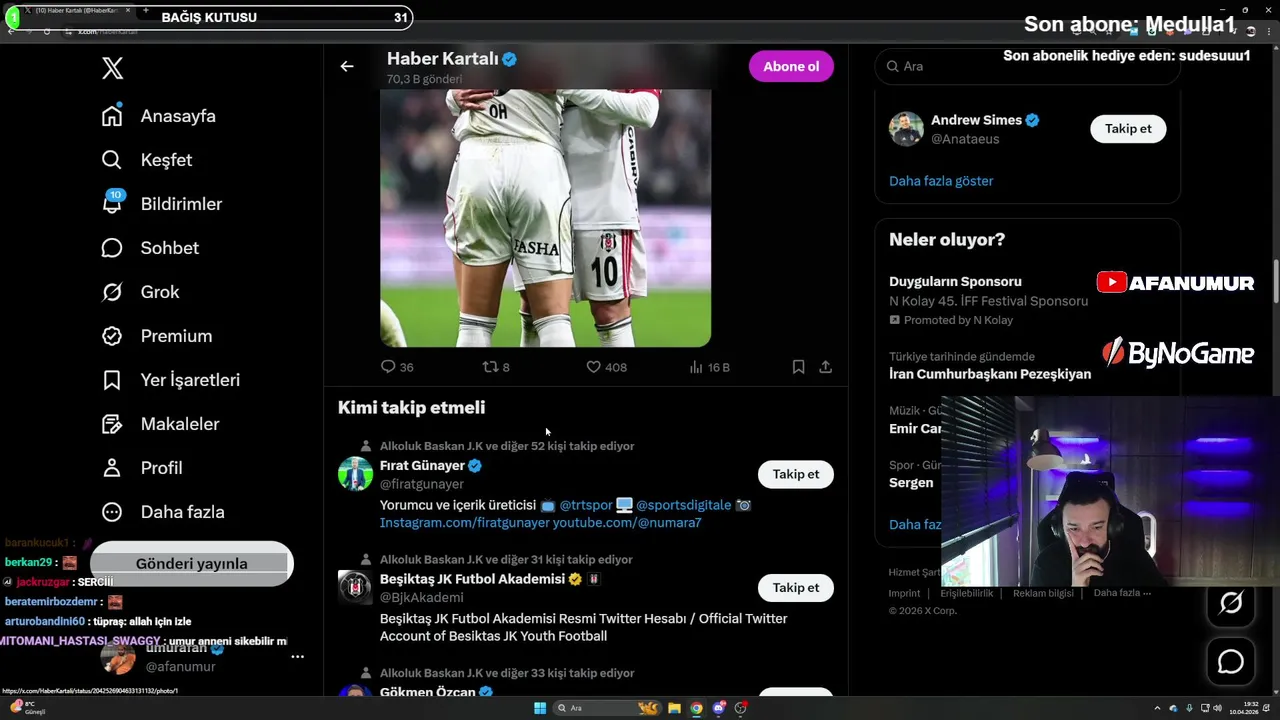Share the post via share icon
The height and width of the screenshot is (720, 1280).
(x=825, y=367)
